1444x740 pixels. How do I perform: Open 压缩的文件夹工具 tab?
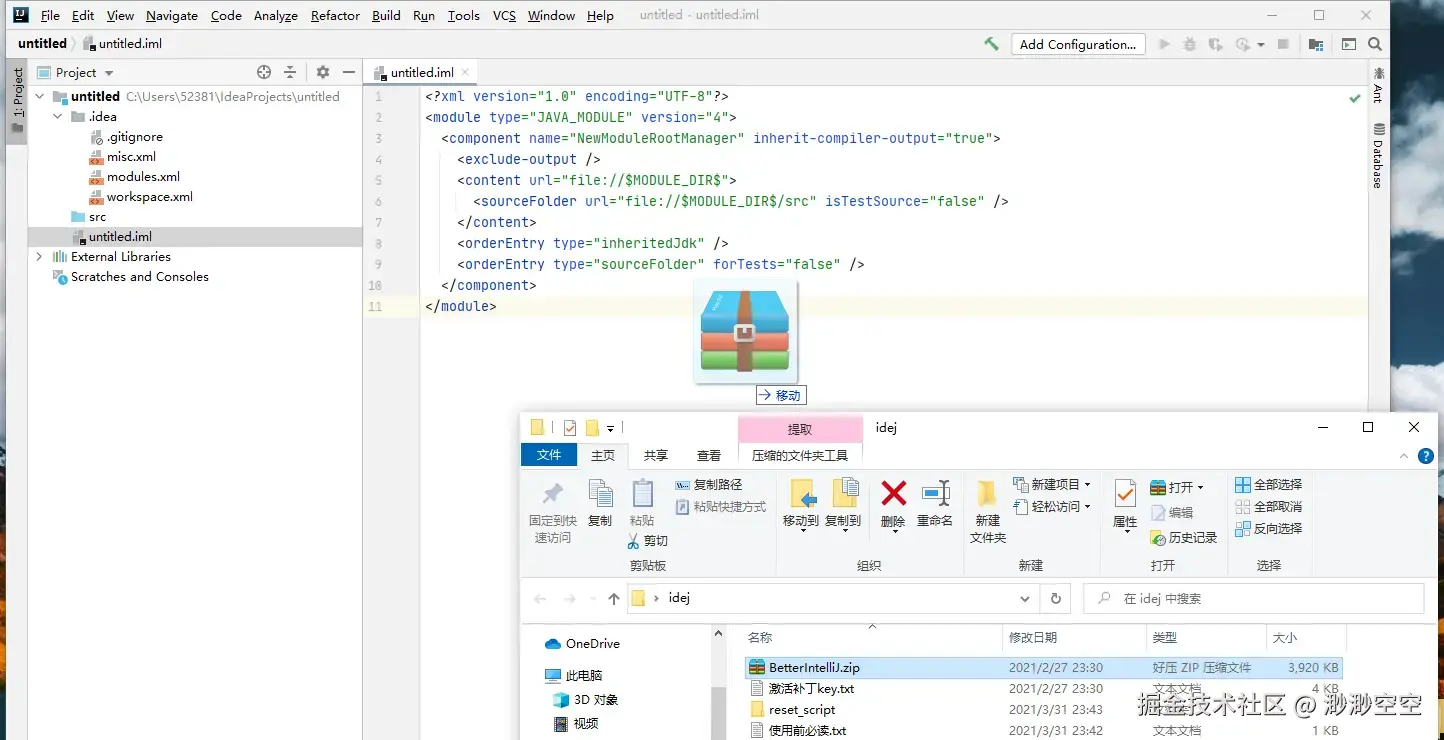800,455
